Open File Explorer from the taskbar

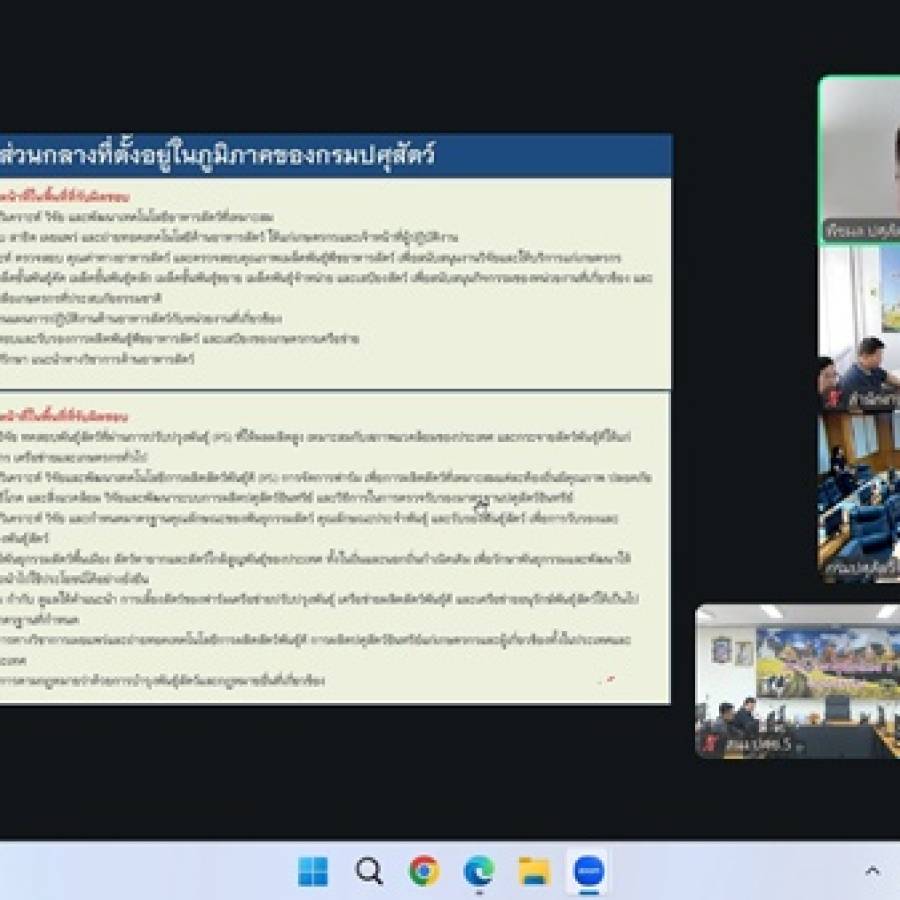pyautogui.click(x=534, y=871)
